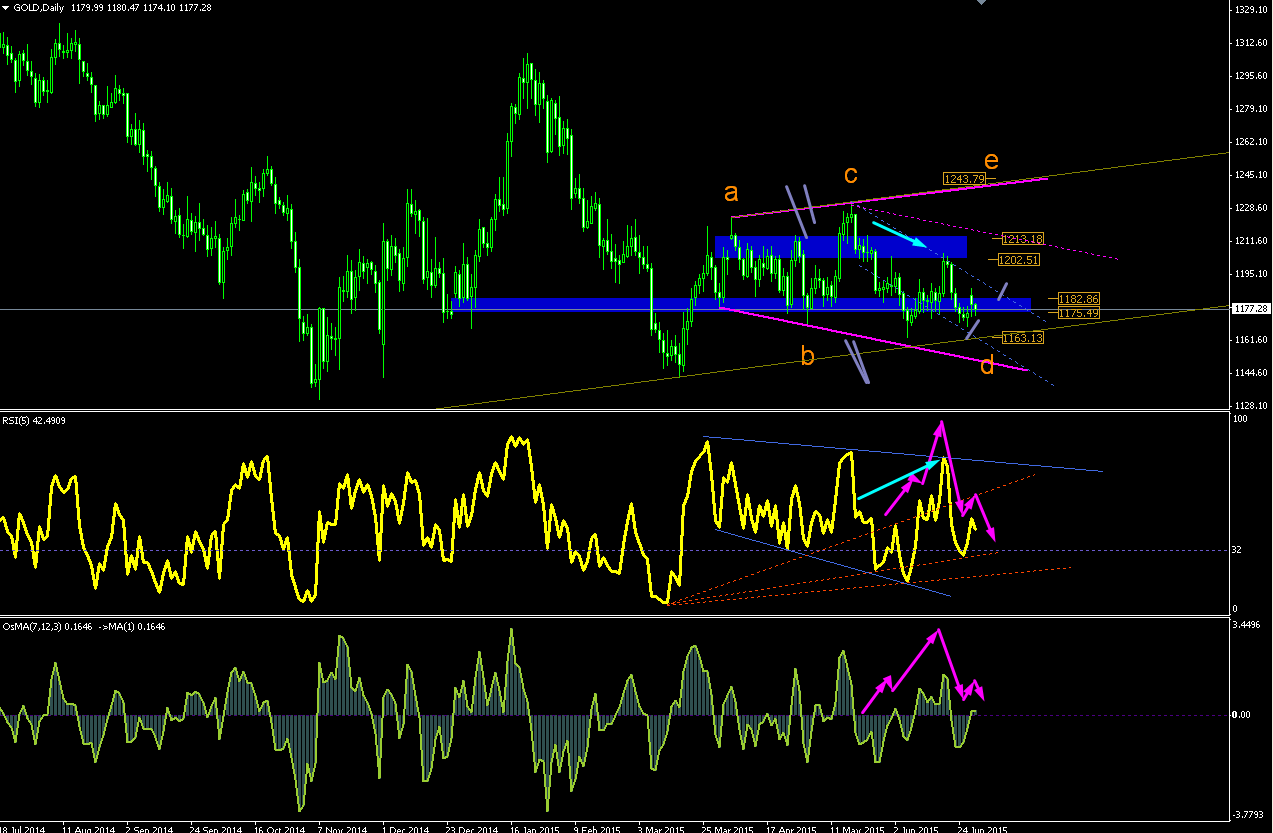Click the 1329.10 price axis value

click(1253, 10)
